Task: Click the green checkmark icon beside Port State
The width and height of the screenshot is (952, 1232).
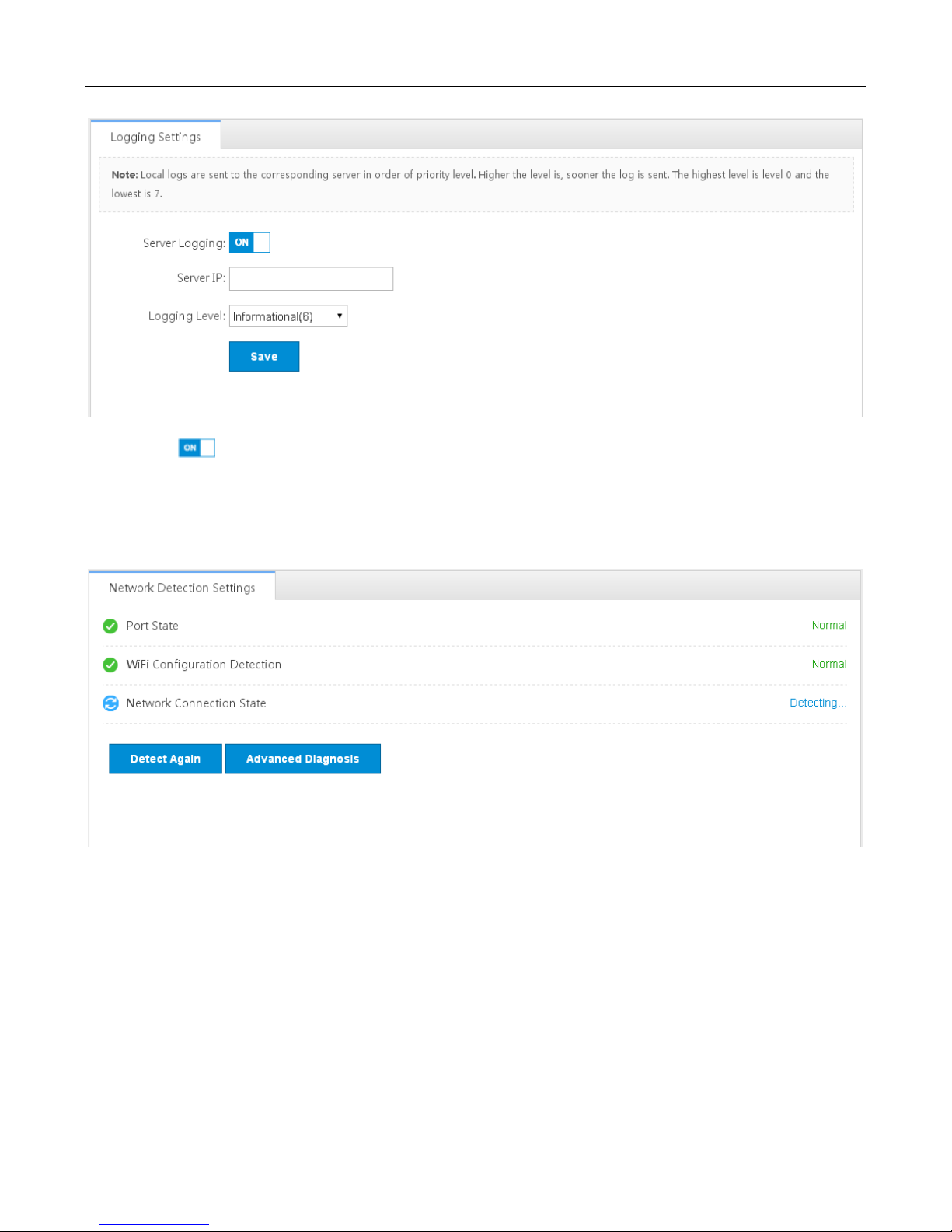Action: click(x=110, y=626)
